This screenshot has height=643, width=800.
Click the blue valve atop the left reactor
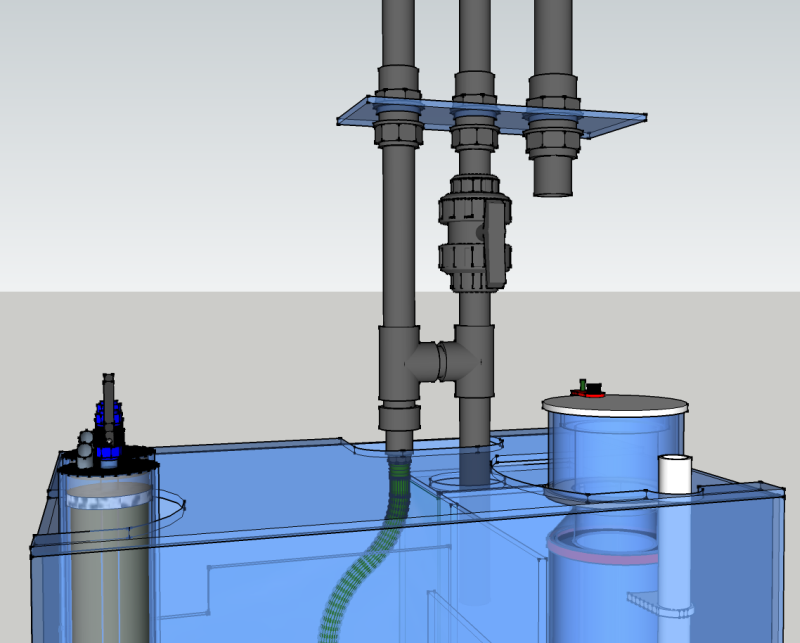click(x=109, y=428)
